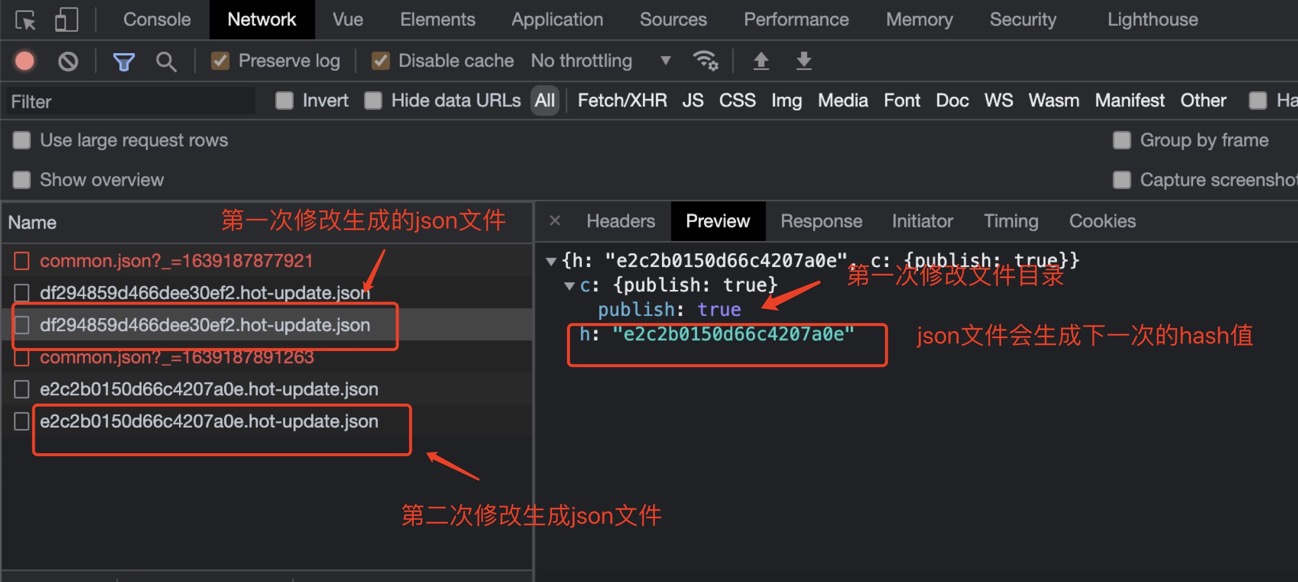Open network conditions wifi icon
Screen dimensions: 1298x582
coord(706,61)
